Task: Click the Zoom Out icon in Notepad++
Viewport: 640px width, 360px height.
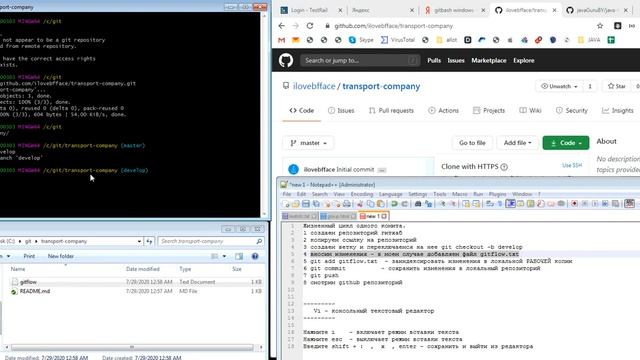Action: [x=453, y=204]
